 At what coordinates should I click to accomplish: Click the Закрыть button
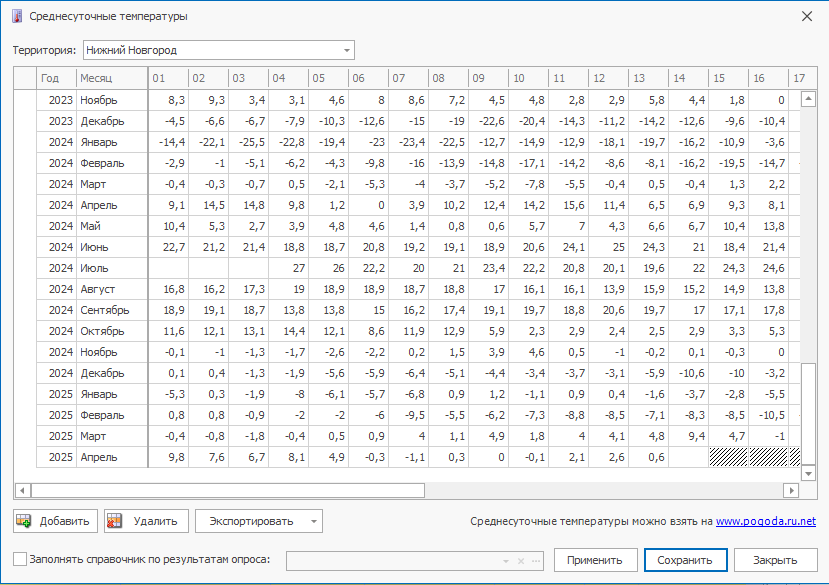[x=776, y=560]
